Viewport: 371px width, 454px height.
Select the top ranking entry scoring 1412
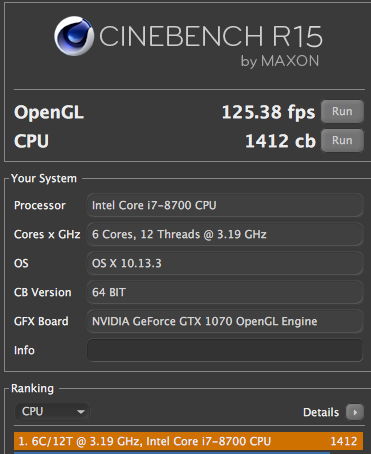tap(188, 441)
